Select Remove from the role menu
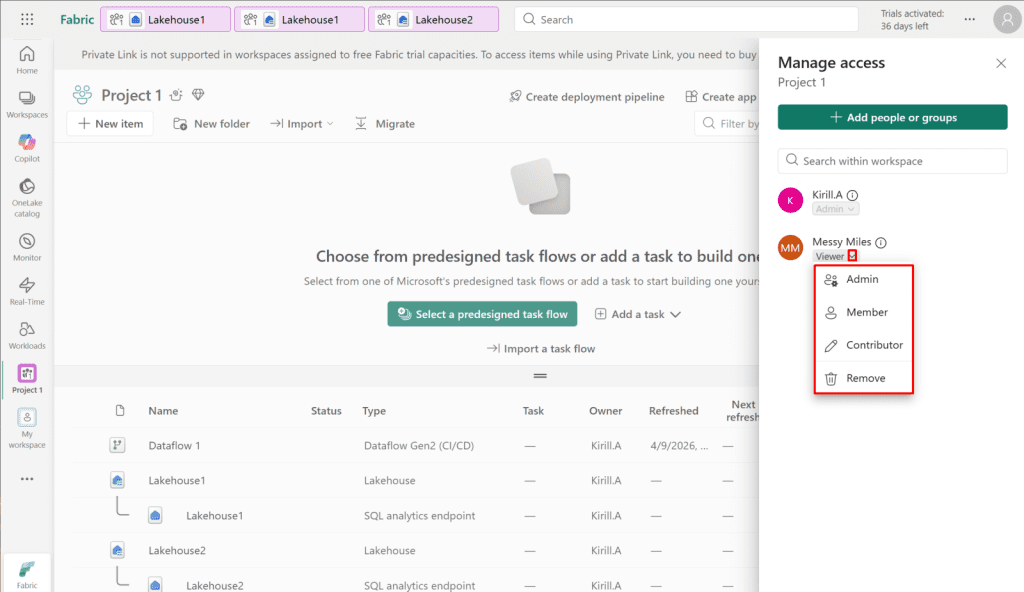This screenshot has height=592, width=1024. pyautogui.click(x=865, y=378)
